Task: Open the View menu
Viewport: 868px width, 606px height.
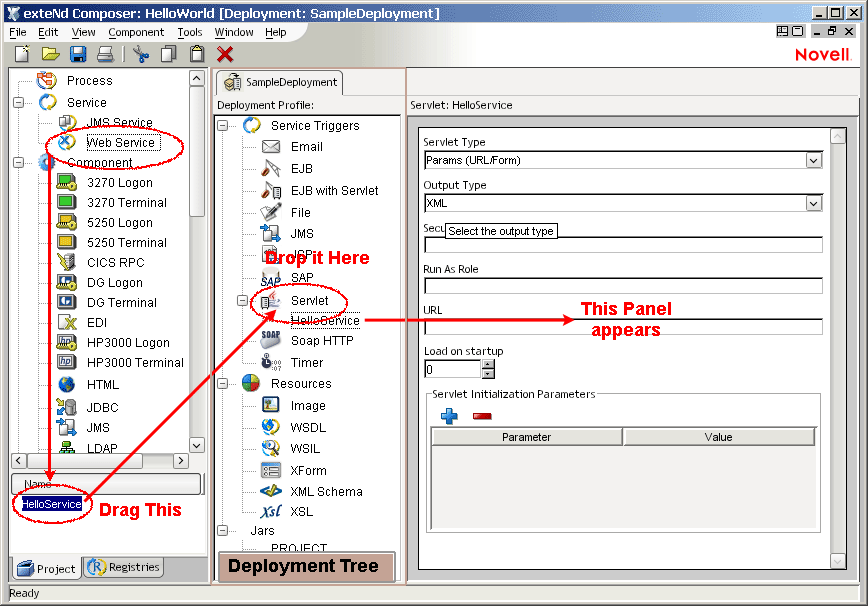Action: click(84, 33)
